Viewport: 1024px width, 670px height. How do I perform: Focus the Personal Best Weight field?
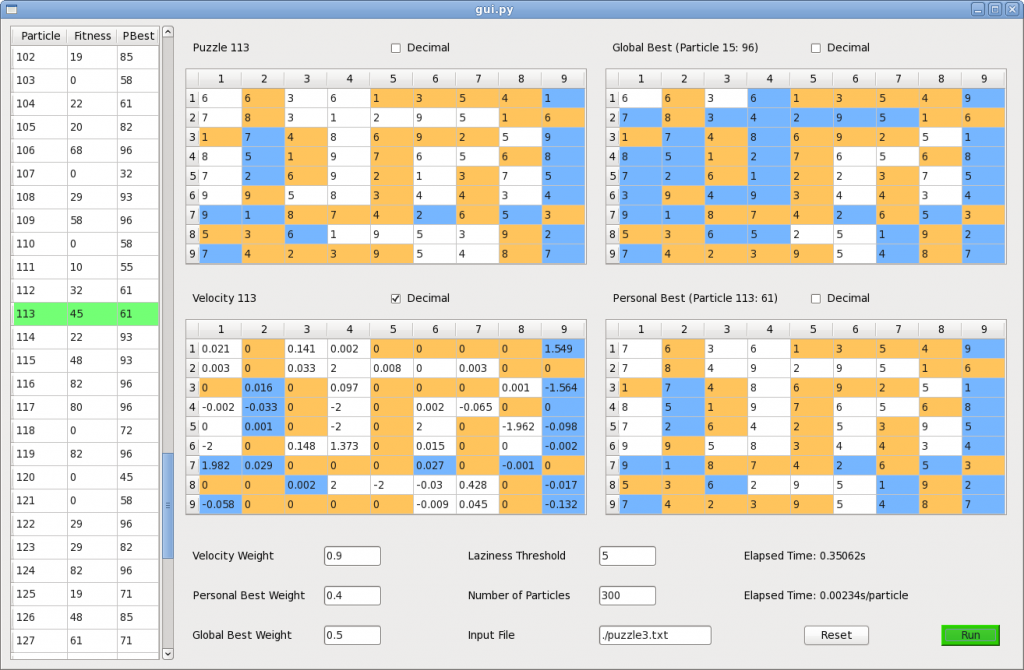352,596
